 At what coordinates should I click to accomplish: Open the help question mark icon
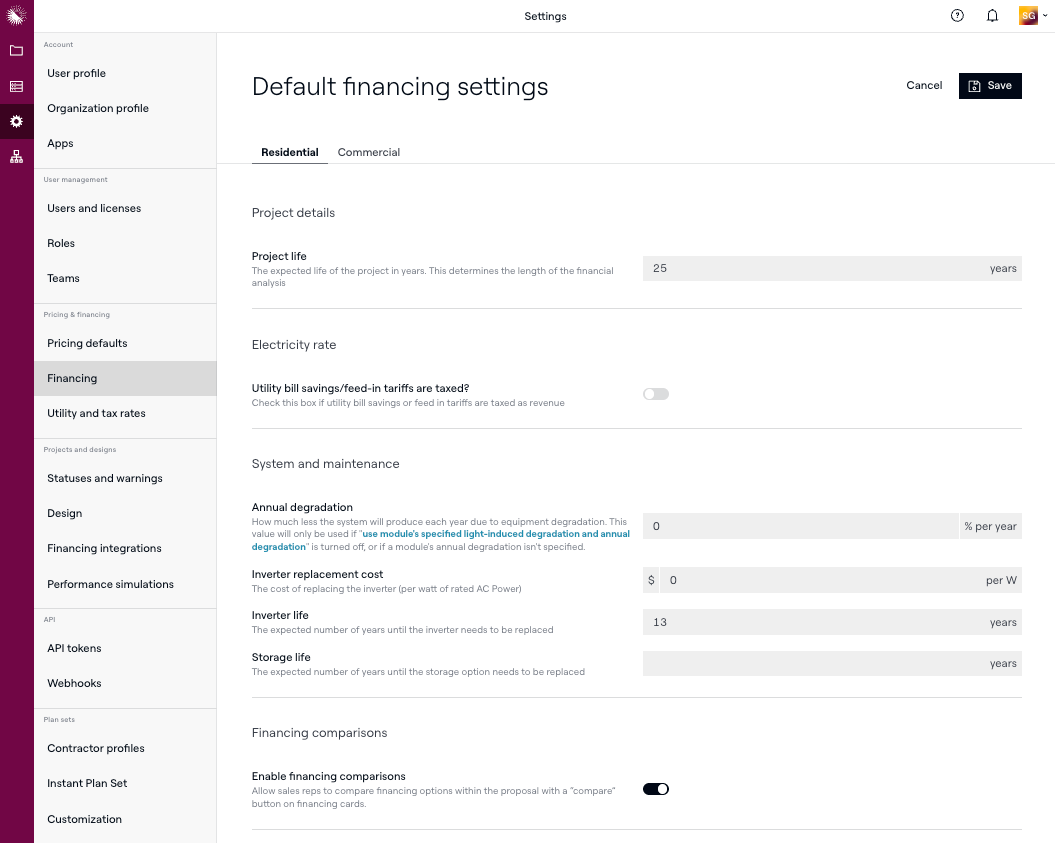click(x=957, y=16)
